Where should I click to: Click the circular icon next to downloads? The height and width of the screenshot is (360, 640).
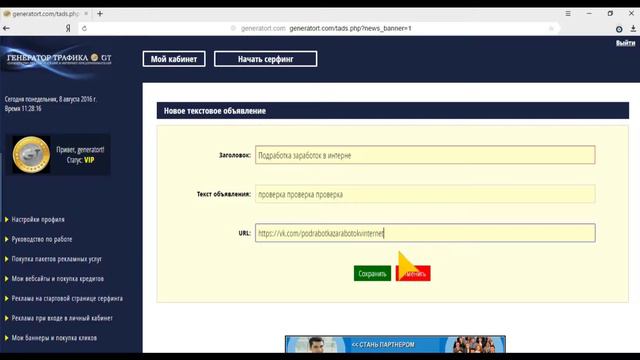pos(619,29)
